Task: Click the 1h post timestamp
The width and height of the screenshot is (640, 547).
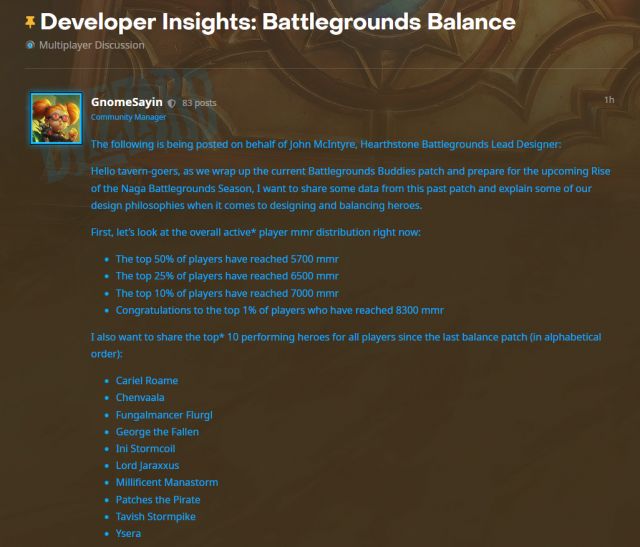Action: [609, 100]
